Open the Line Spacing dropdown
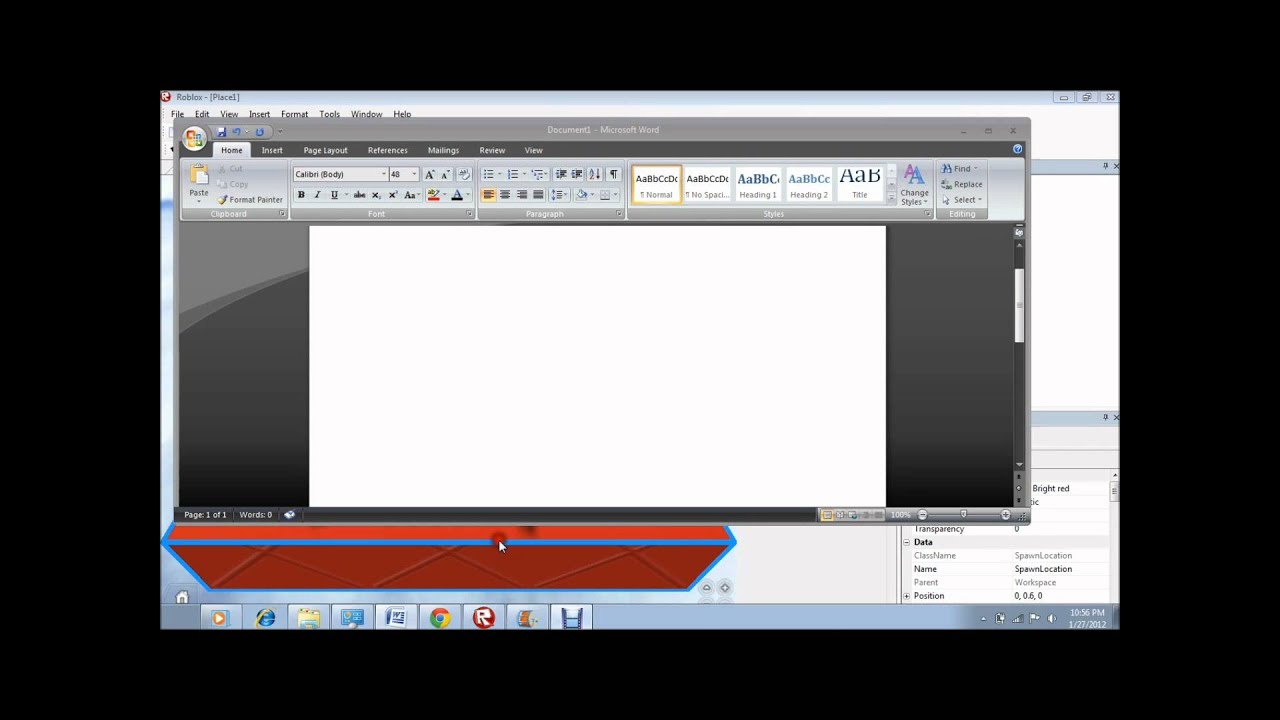Screen dimensions: 1280x720 (559, 195)
